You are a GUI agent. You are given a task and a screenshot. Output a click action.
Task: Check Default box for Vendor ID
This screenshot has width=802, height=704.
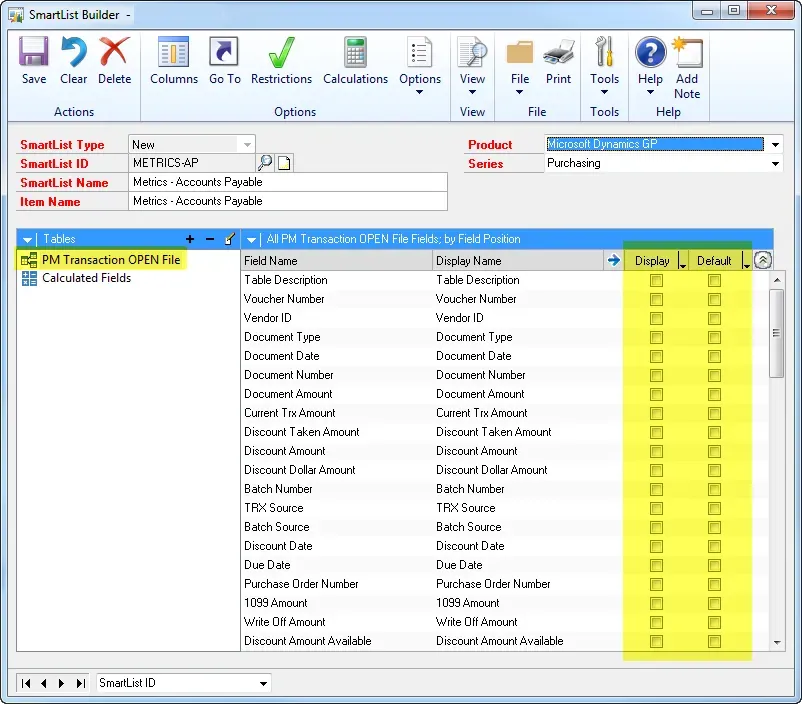714,319
